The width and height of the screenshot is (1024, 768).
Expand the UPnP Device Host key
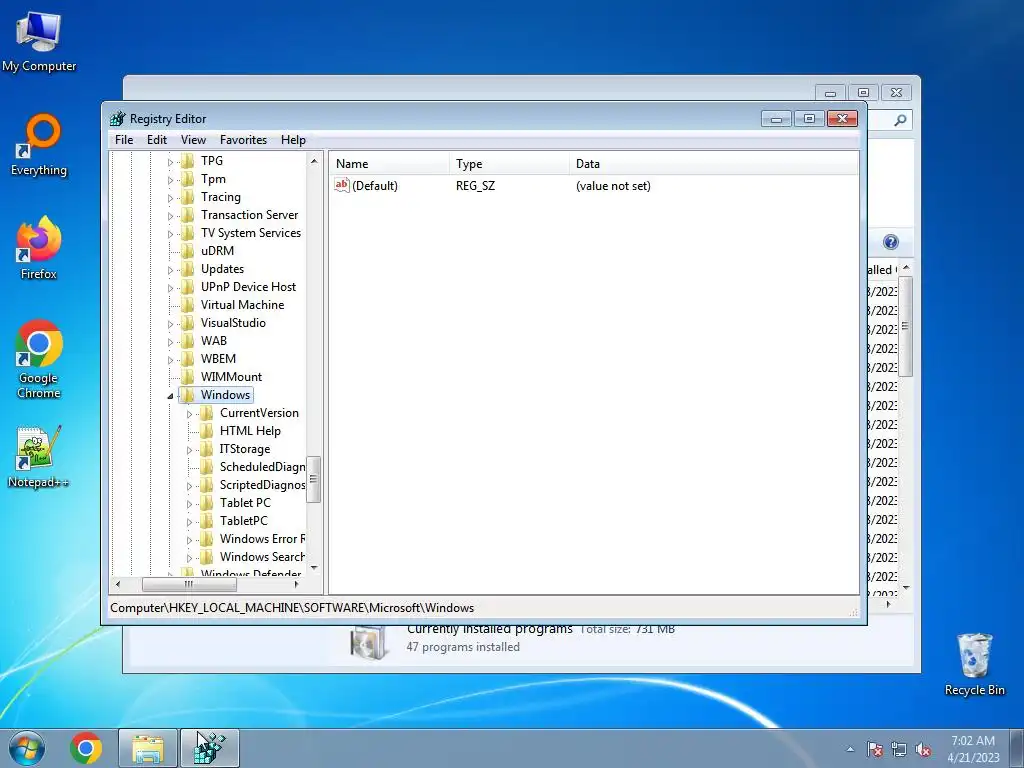170,287
